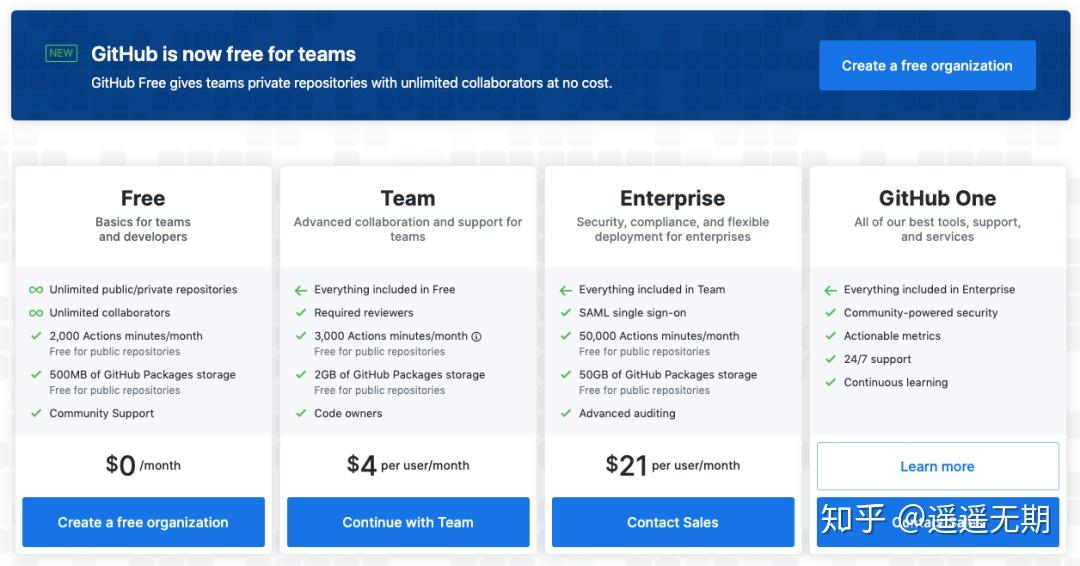Click infinity icon next to Unlimited public/private repositories
1080x566 pixels.
coord(36,290)
